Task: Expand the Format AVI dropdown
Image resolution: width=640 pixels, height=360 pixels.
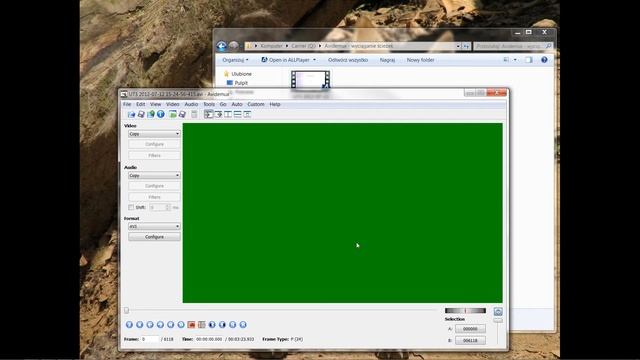Action: coord(154,227)
